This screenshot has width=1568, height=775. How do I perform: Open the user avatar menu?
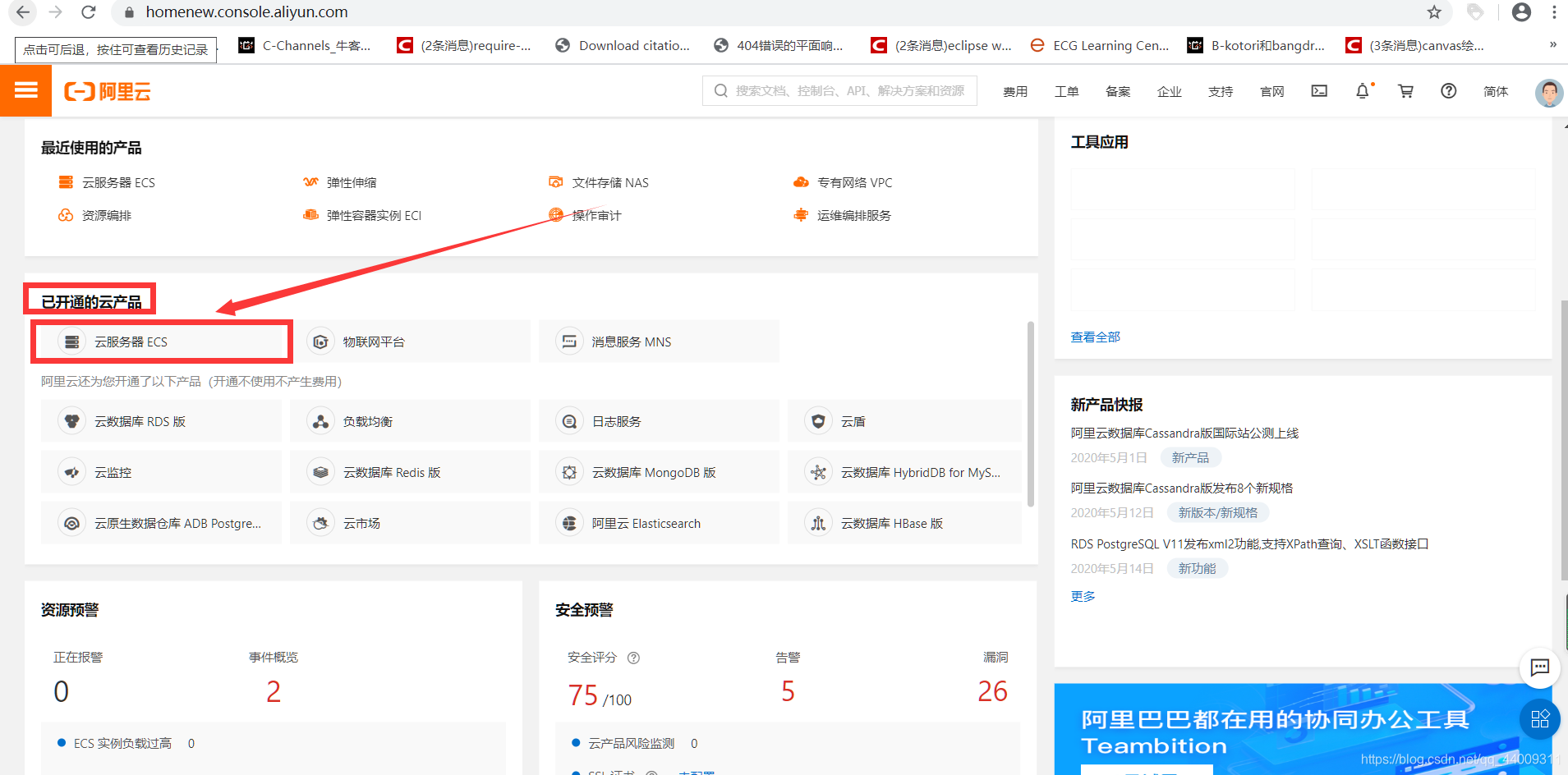pyautogui.click(x=1549, y=92)
